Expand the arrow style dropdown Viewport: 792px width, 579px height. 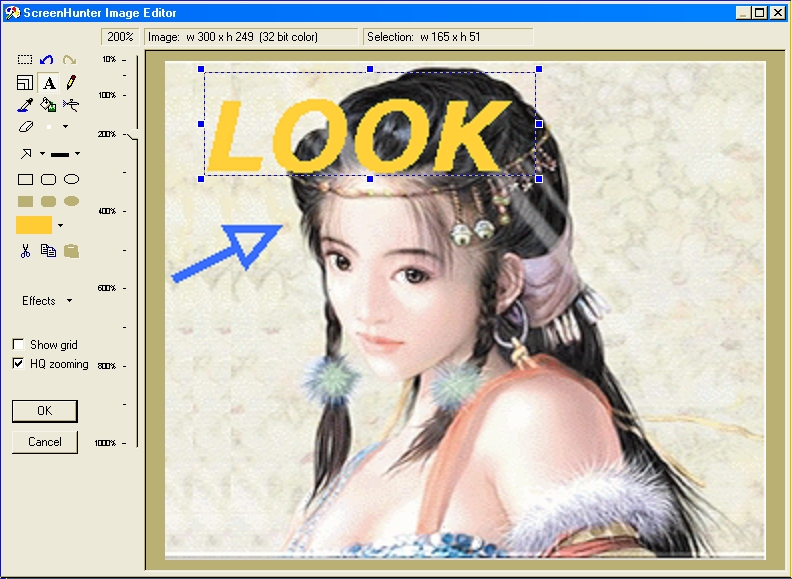[x=42, y=154]
